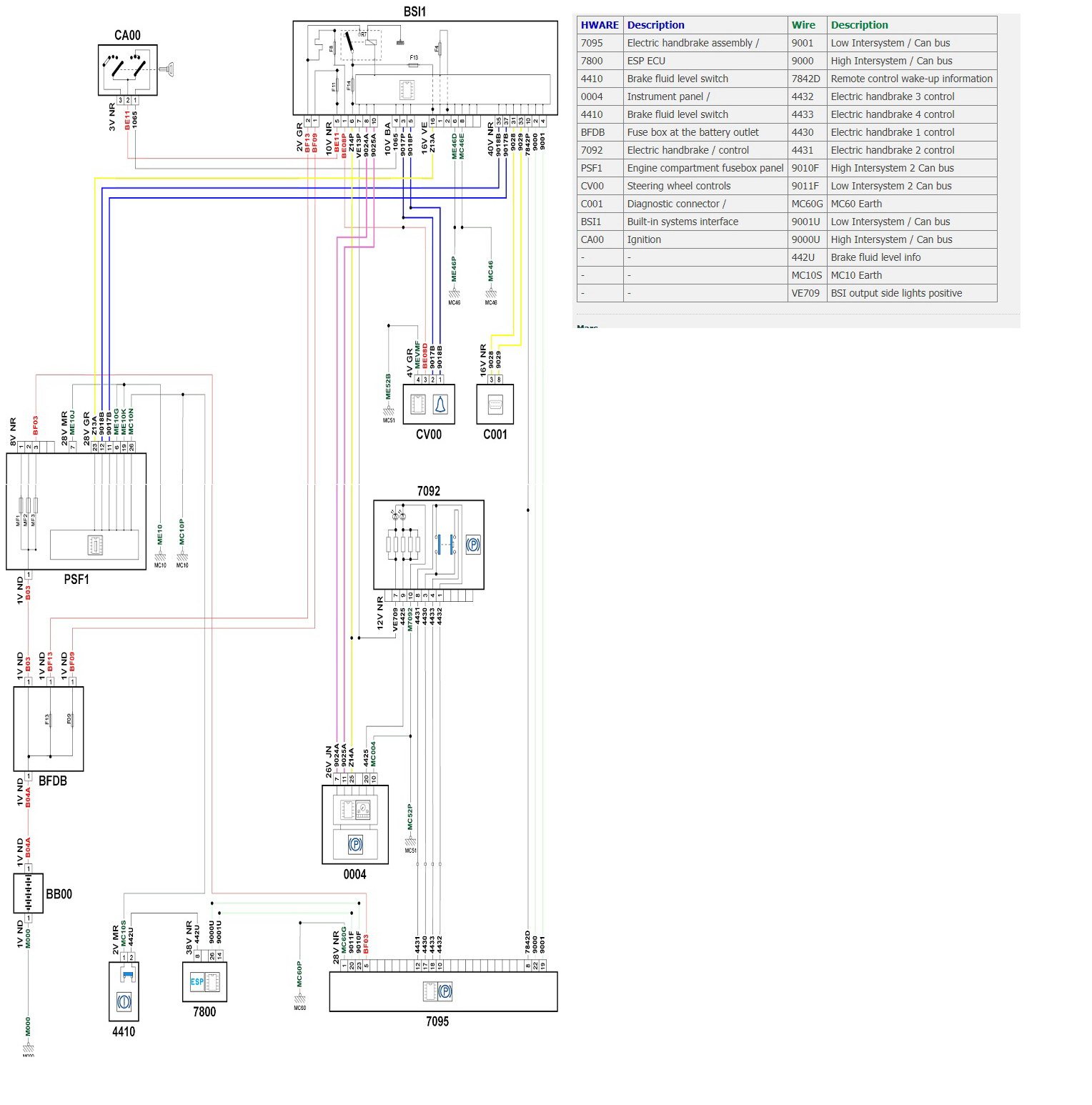This screenshot has width=1092, height=1105.
Task: Select the parking (P) symbol in assembly 7095
Action: pyautogui.click(x=445, y=991)
